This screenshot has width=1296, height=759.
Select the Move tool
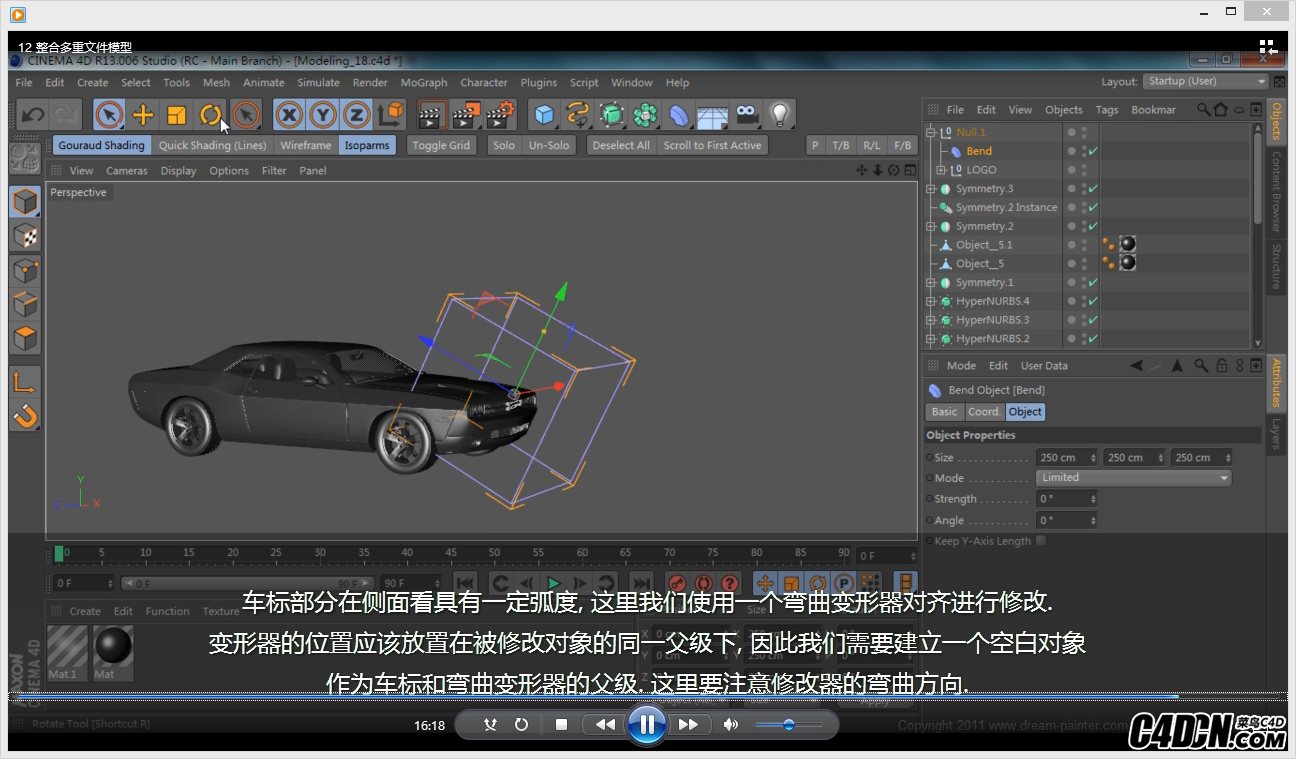coord(143,115)
